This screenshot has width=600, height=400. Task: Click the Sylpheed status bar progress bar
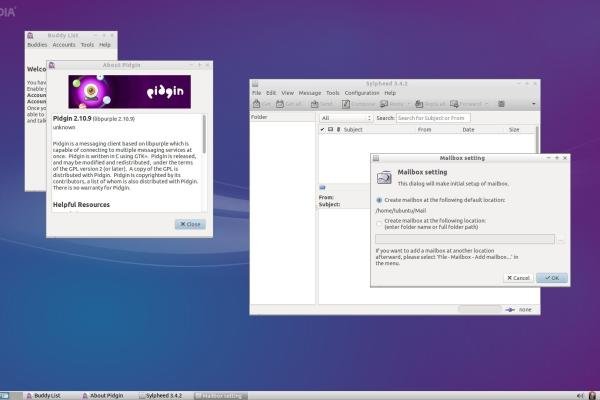click(480, 309)
